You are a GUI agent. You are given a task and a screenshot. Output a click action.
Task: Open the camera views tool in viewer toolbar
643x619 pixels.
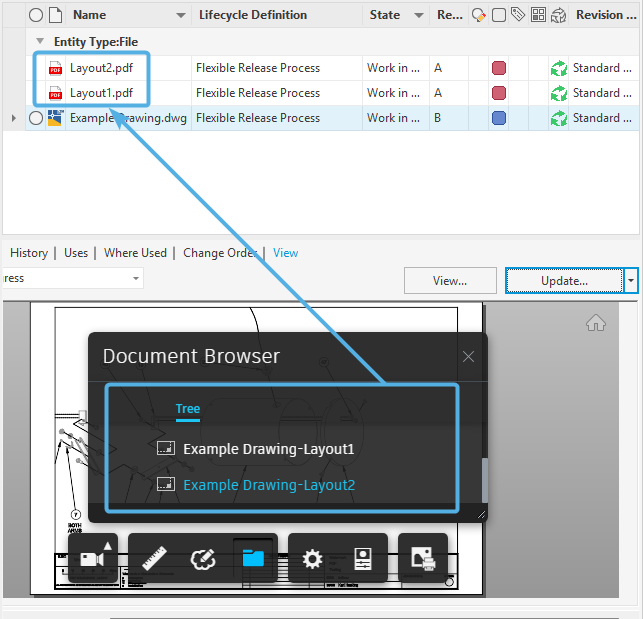click(93, 558)
